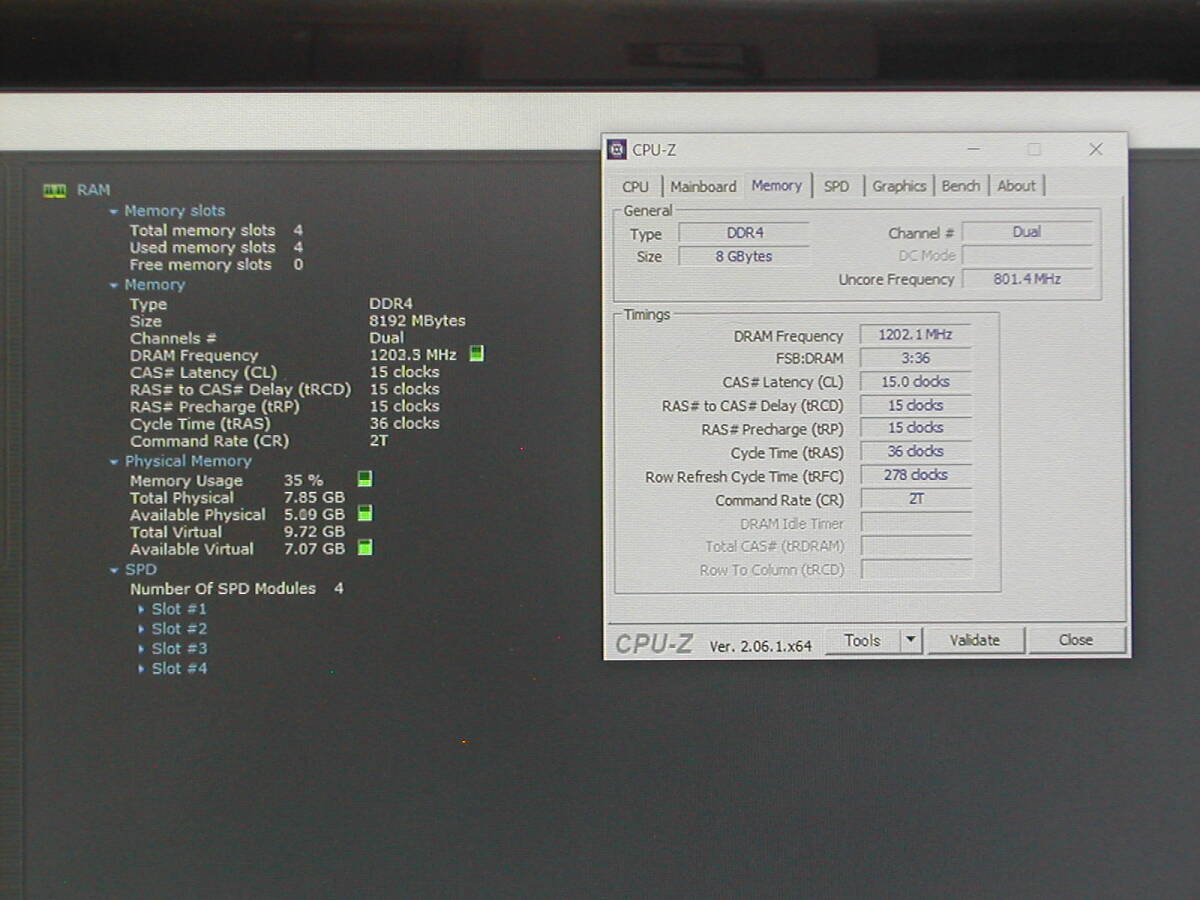Click the 'Memory Usage' 35 % row
1200x900 pixels.
tap(227, 481)
